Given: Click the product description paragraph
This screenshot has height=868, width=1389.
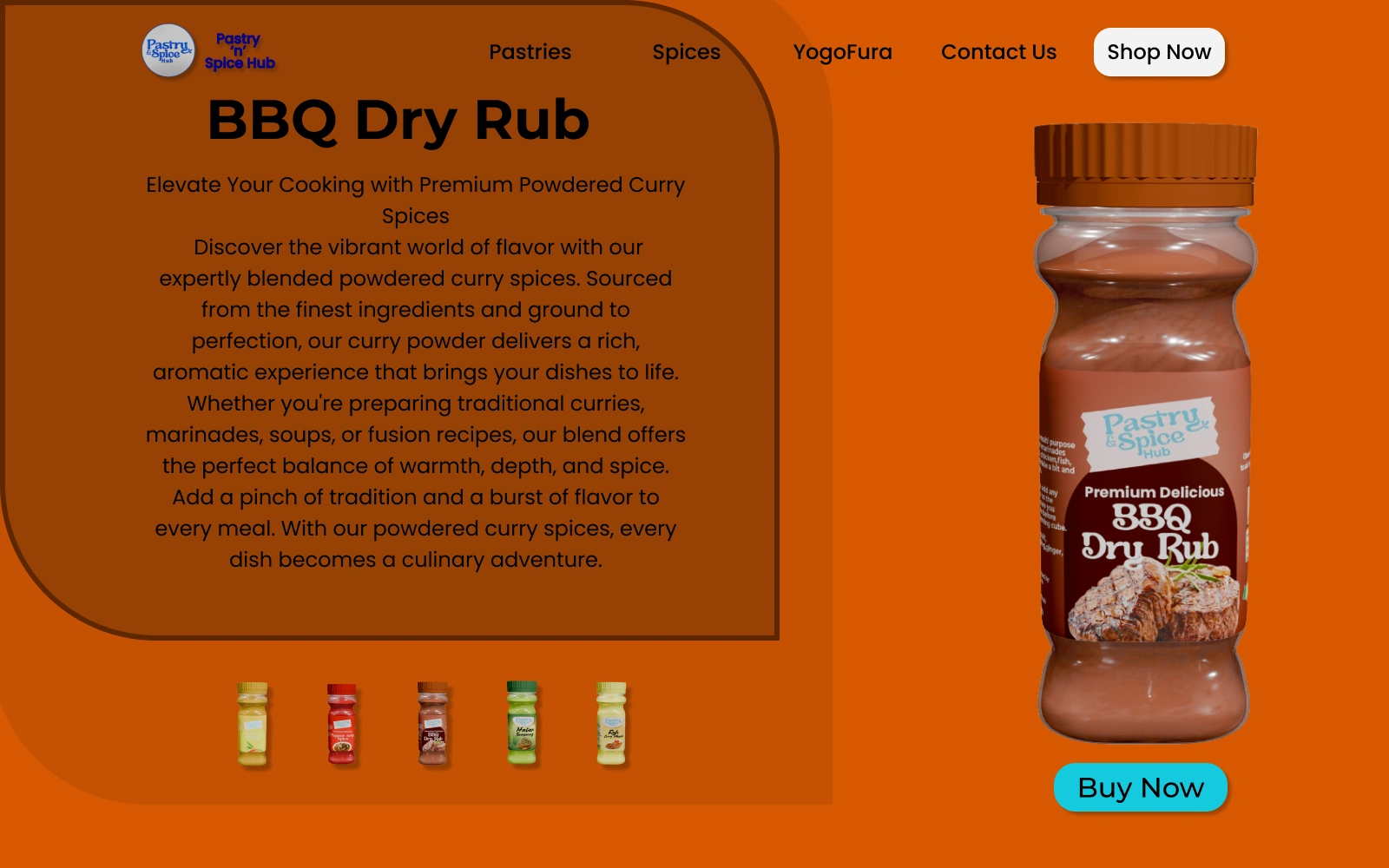Looking at the screenshot, I should tap(415, 403).
